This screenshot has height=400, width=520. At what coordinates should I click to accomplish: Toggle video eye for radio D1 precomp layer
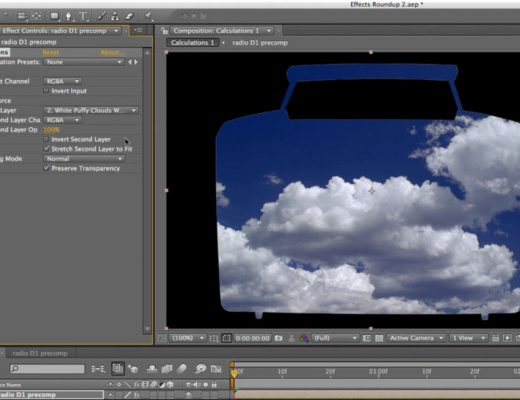(x=189, y=395)
